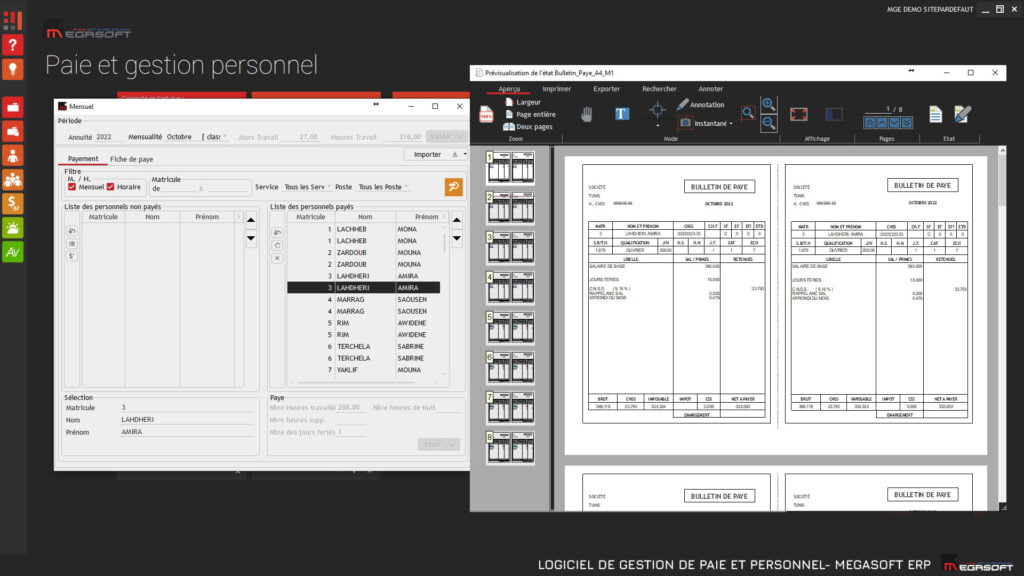The width and height of the screenshot is (1024, 576).
Task: Open the Annoter ribbon tab
Action: point(711,89)
